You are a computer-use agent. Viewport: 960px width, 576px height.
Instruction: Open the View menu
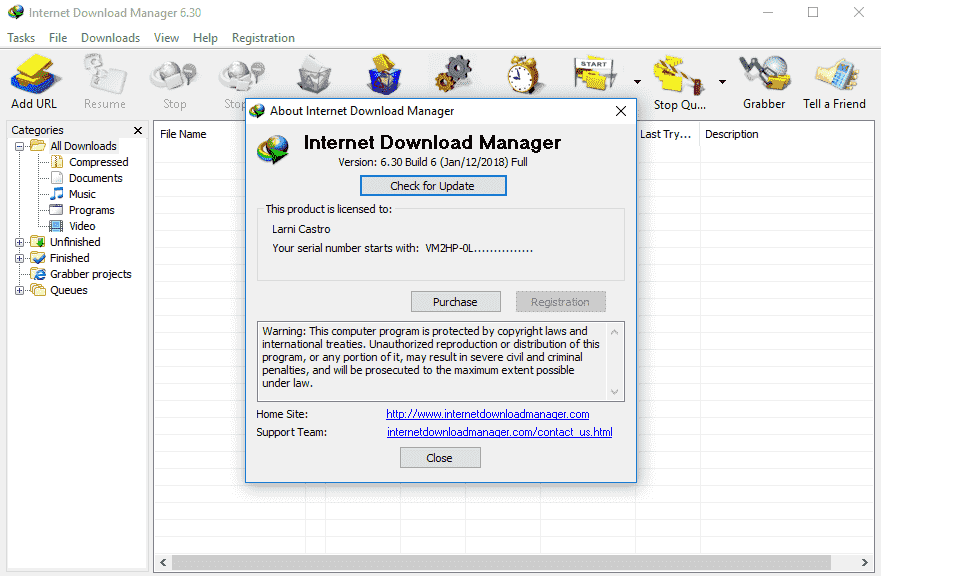click(166, 38)
